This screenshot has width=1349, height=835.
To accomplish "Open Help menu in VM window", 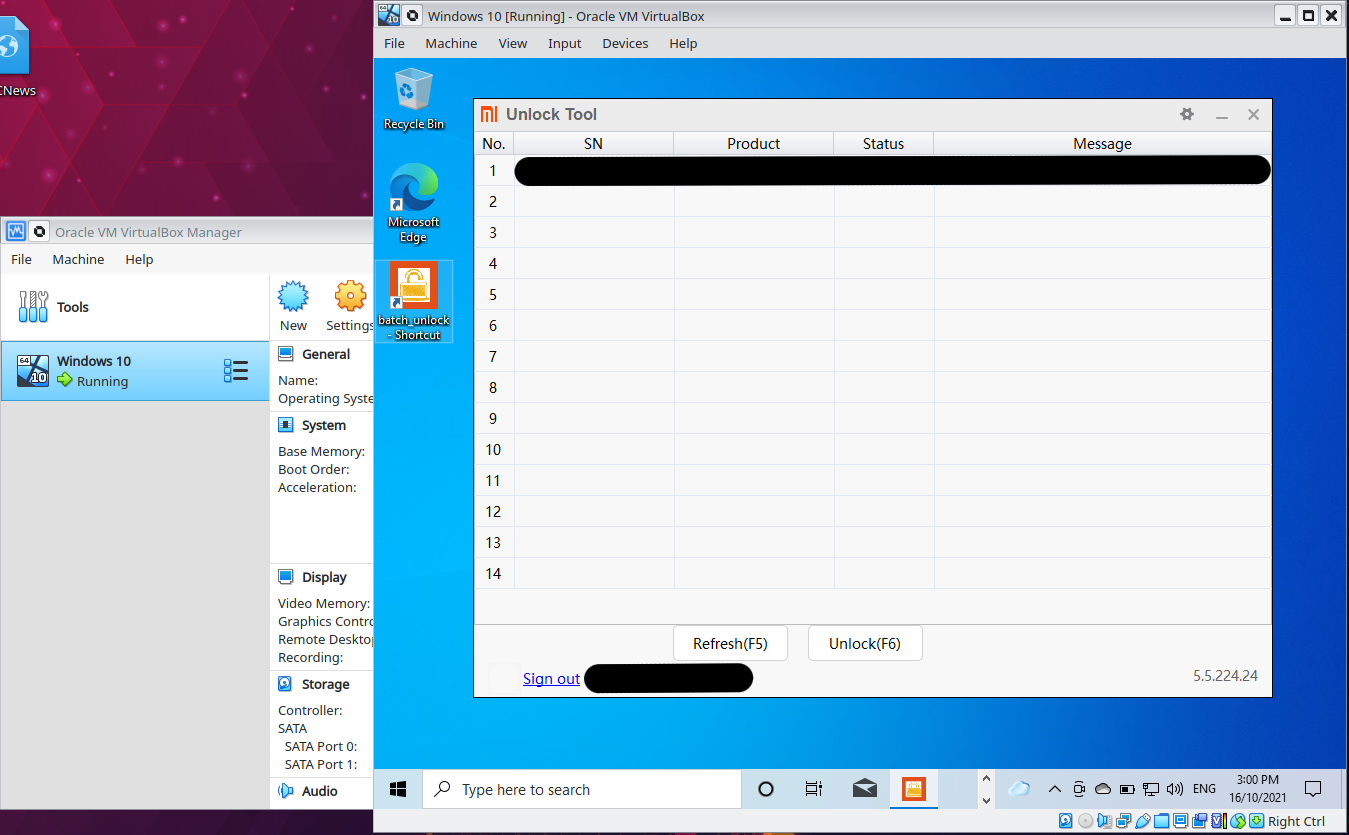I will [x=683, y=43].
